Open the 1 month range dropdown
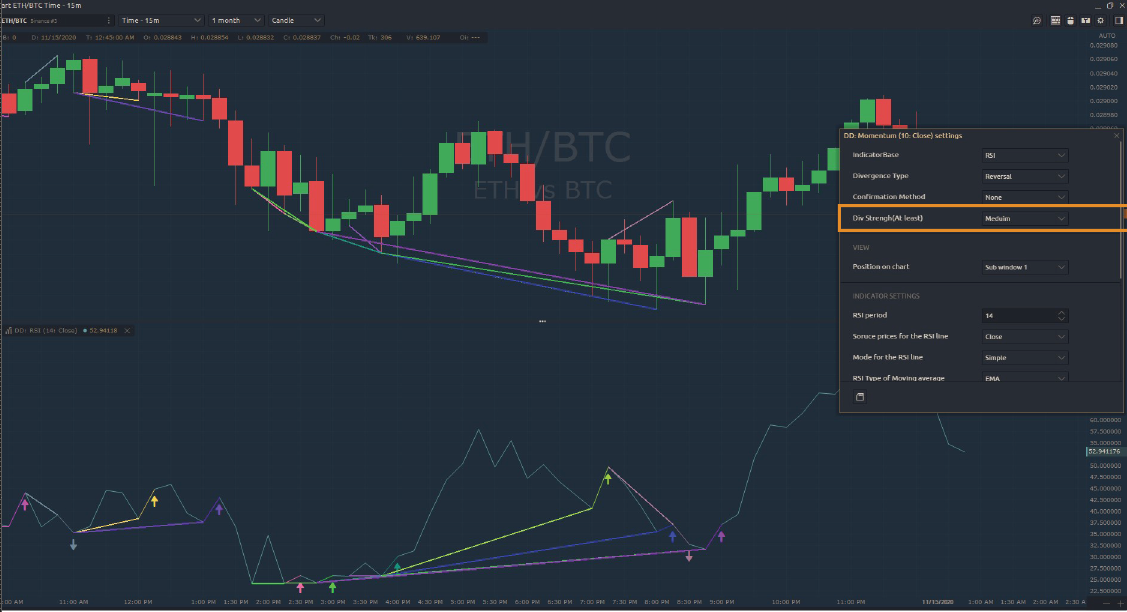This screenshot has height=612, width=1127. tap(235, 20)
